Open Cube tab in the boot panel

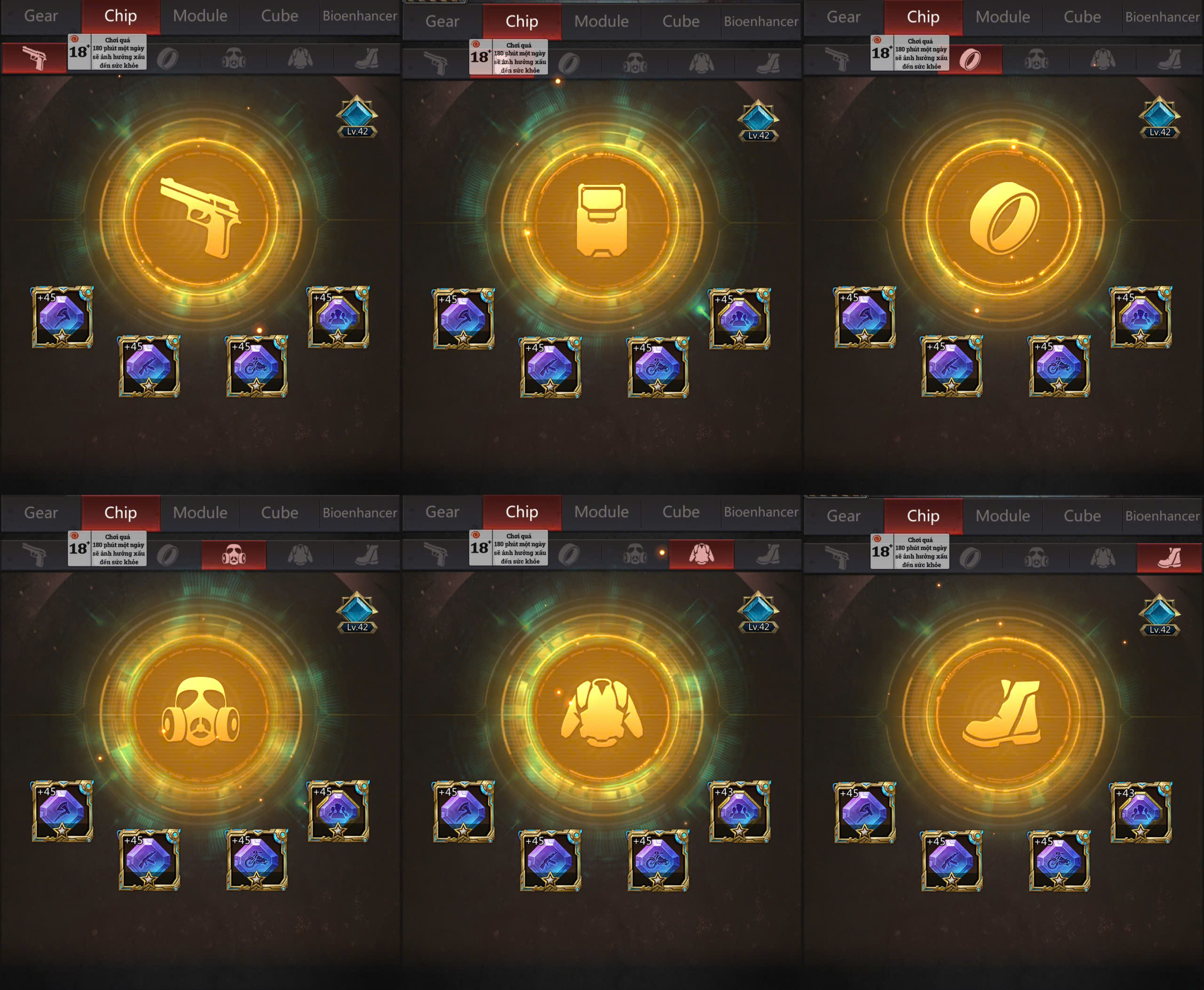(1082, 516)
